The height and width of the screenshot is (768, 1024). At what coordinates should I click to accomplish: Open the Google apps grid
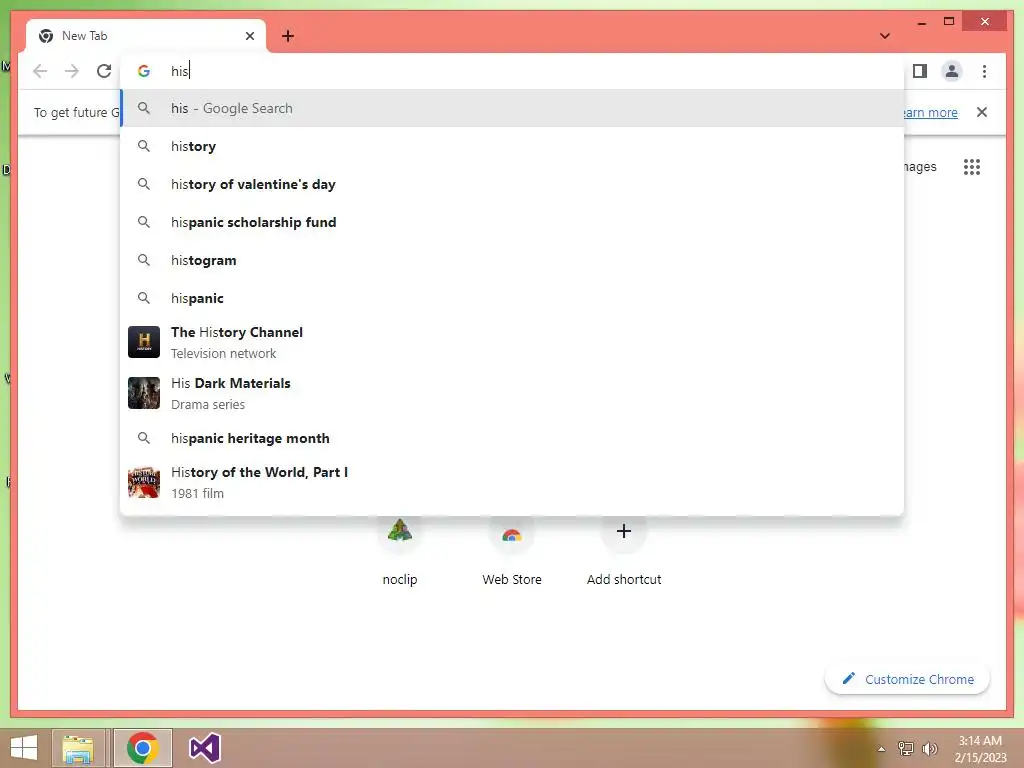(972, 167)
